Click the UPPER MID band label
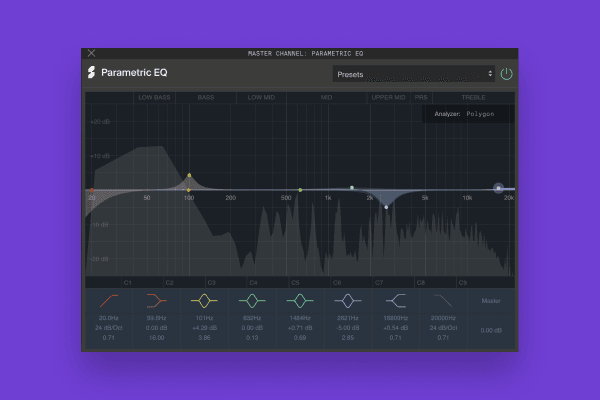 tap(388, 97)
